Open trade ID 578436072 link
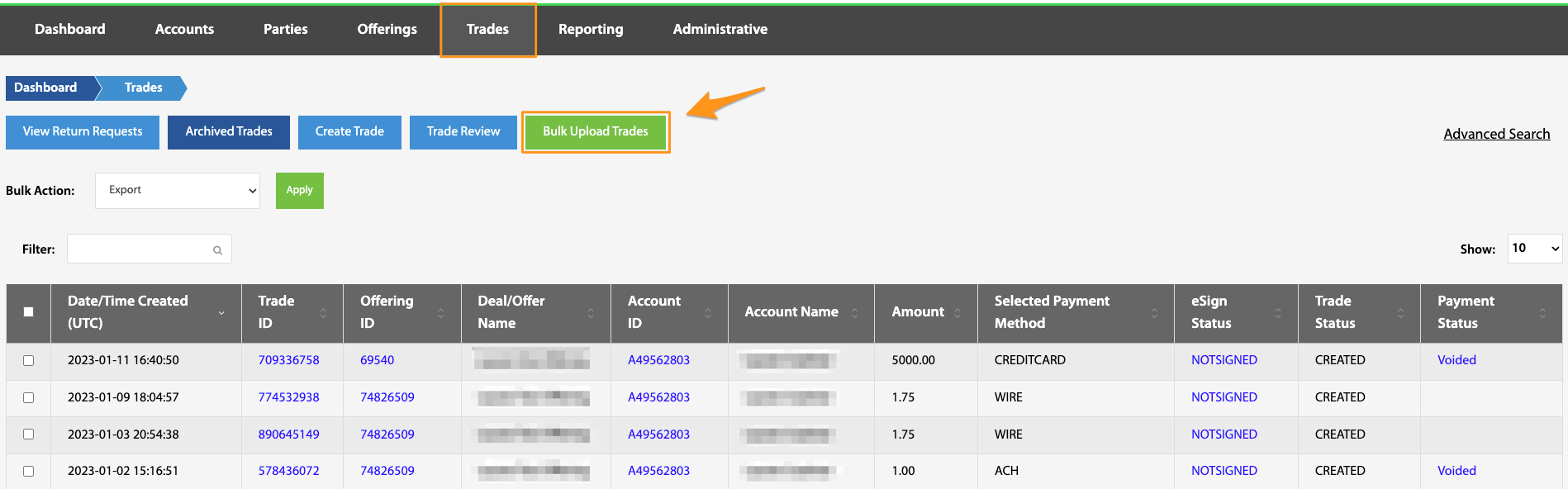1568x489 pixels. click(288, 471)
